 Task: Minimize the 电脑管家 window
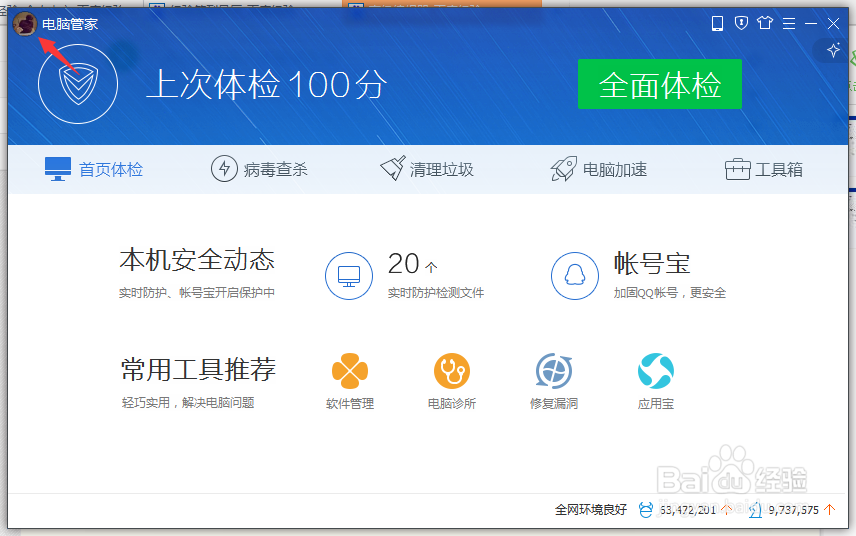(811, 23)
